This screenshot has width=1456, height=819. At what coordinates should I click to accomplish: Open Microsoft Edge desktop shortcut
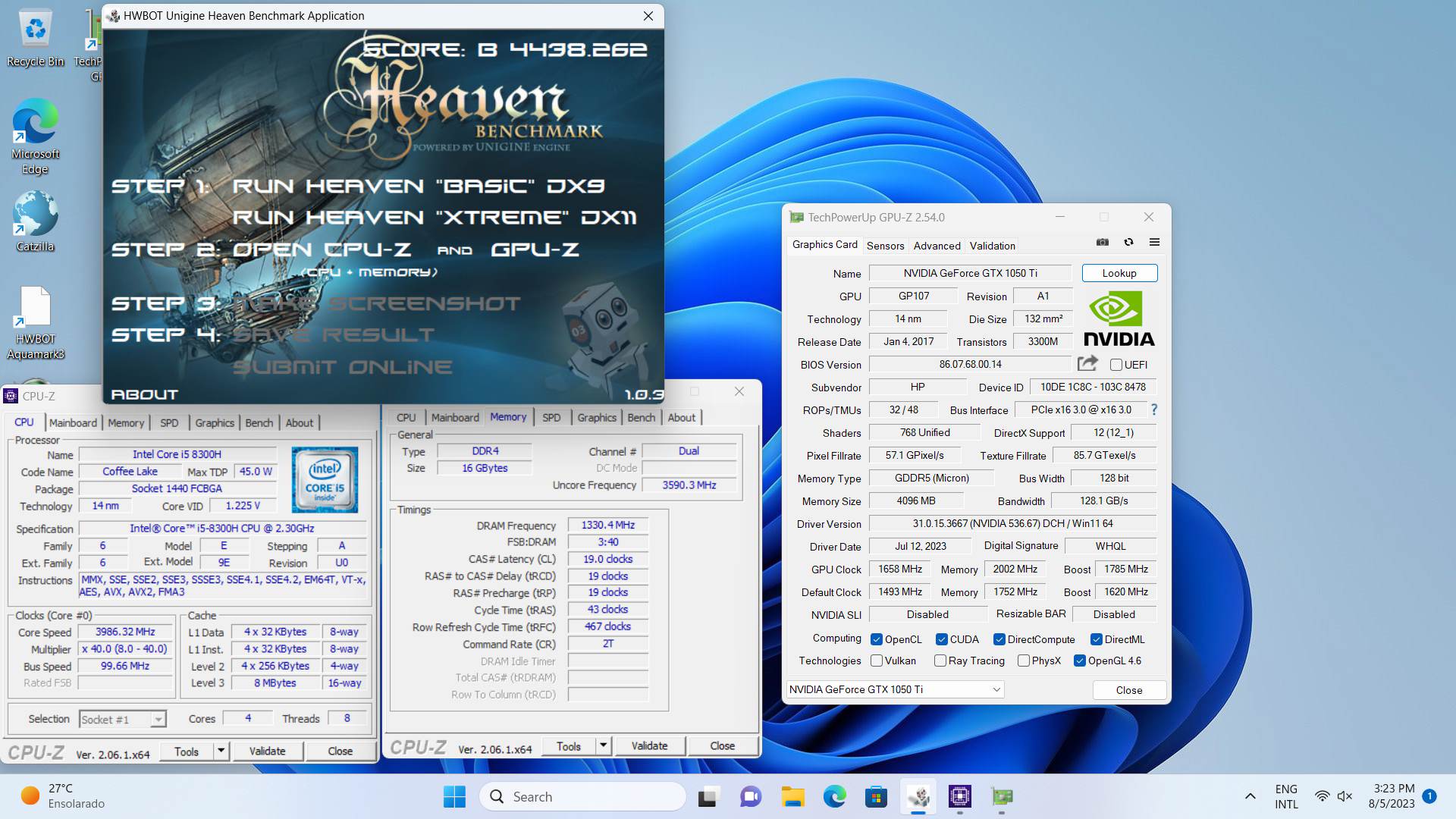[35, 136]
